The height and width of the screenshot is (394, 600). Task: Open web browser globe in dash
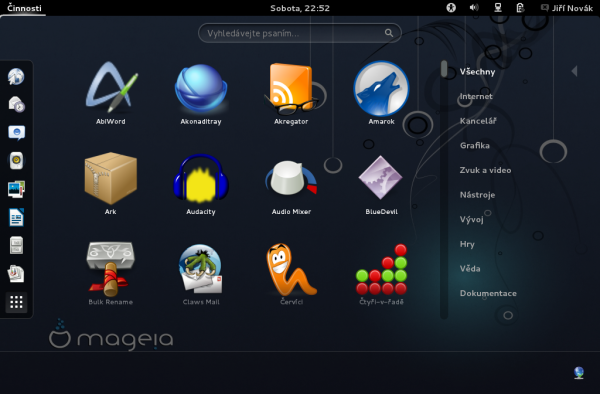(16, 76)
